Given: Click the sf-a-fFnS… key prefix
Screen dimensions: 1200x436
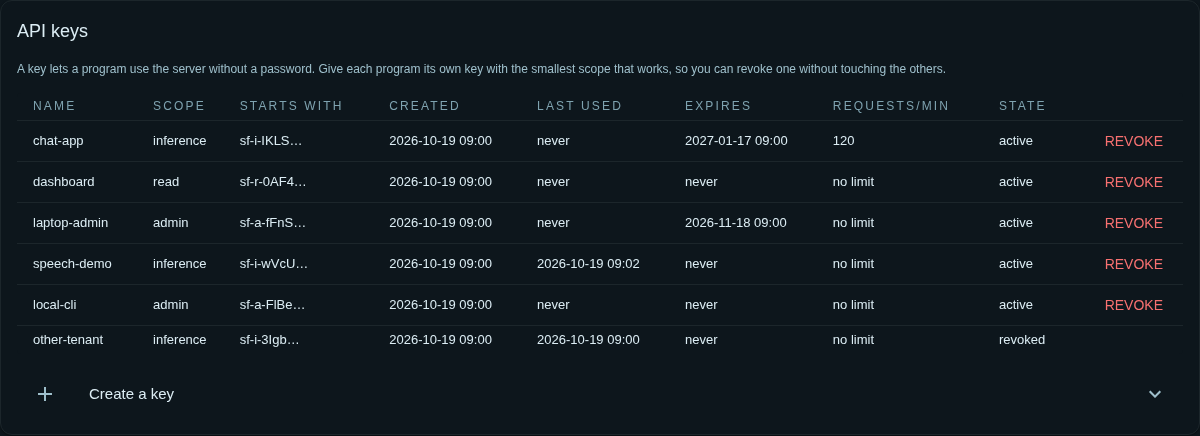Looking at the screenshot, I should click(x=273, y=223).
